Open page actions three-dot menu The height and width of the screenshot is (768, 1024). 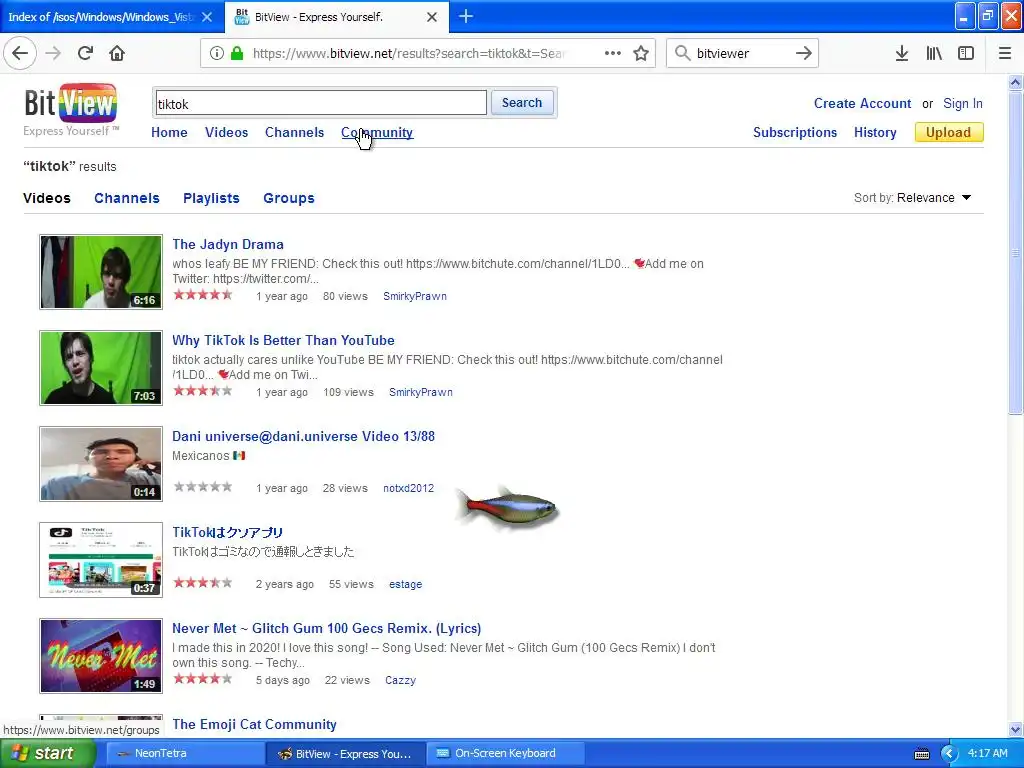pyautogui.click(x=613, y=53)
